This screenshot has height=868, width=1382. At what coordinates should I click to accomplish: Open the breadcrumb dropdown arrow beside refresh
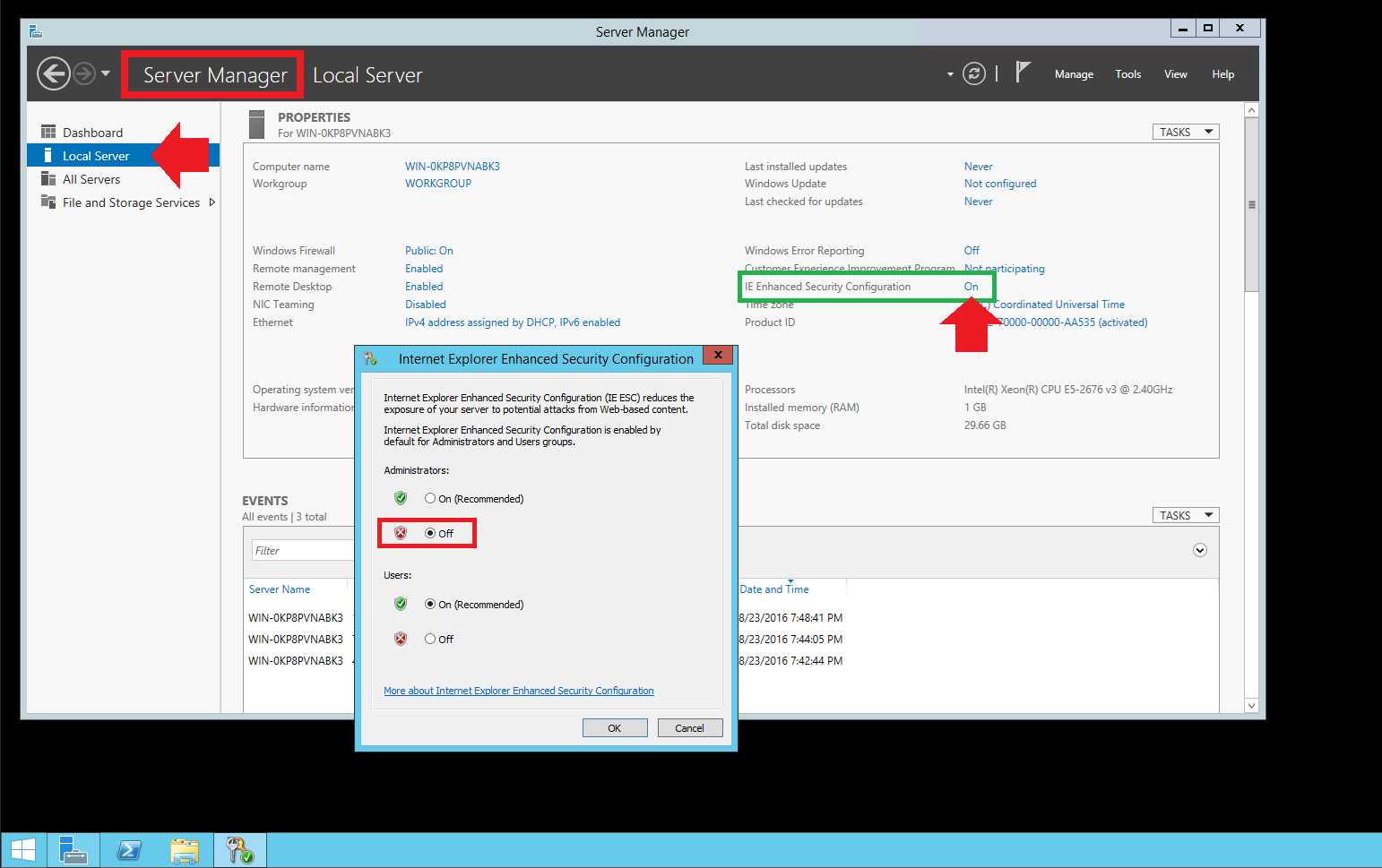[x=950, y=74]
